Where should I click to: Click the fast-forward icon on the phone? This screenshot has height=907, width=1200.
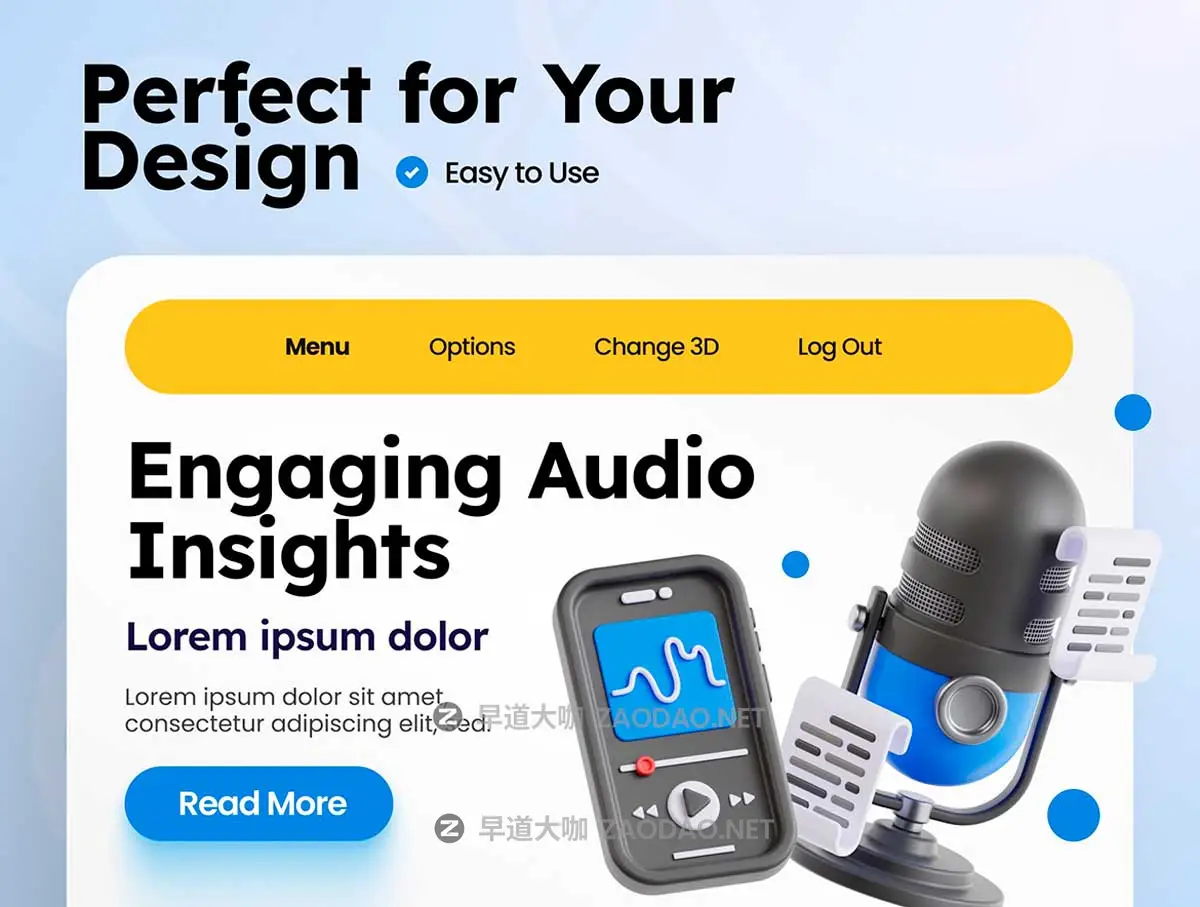[741, 798]
